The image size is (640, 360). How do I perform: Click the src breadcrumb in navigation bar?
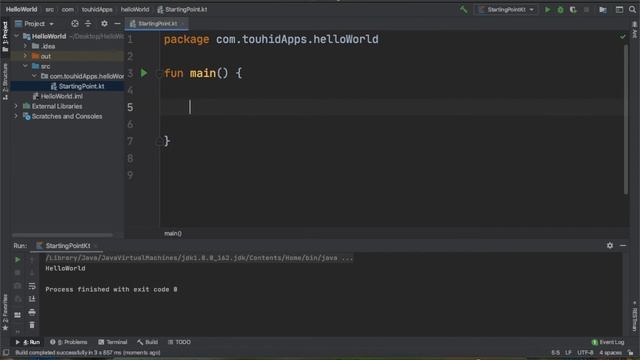pyautogui.click(x=49, y=9)
